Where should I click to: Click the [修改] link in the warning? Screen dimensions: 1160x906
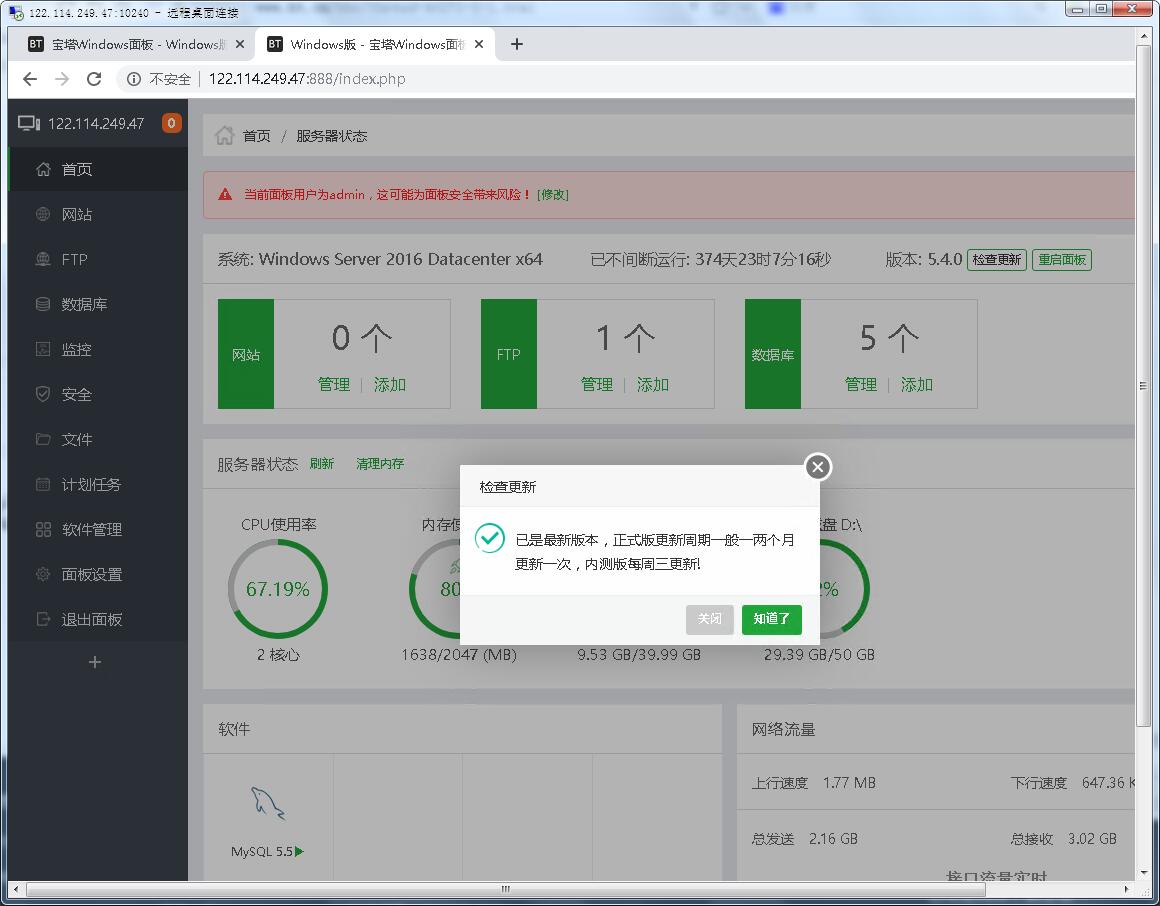553,195
